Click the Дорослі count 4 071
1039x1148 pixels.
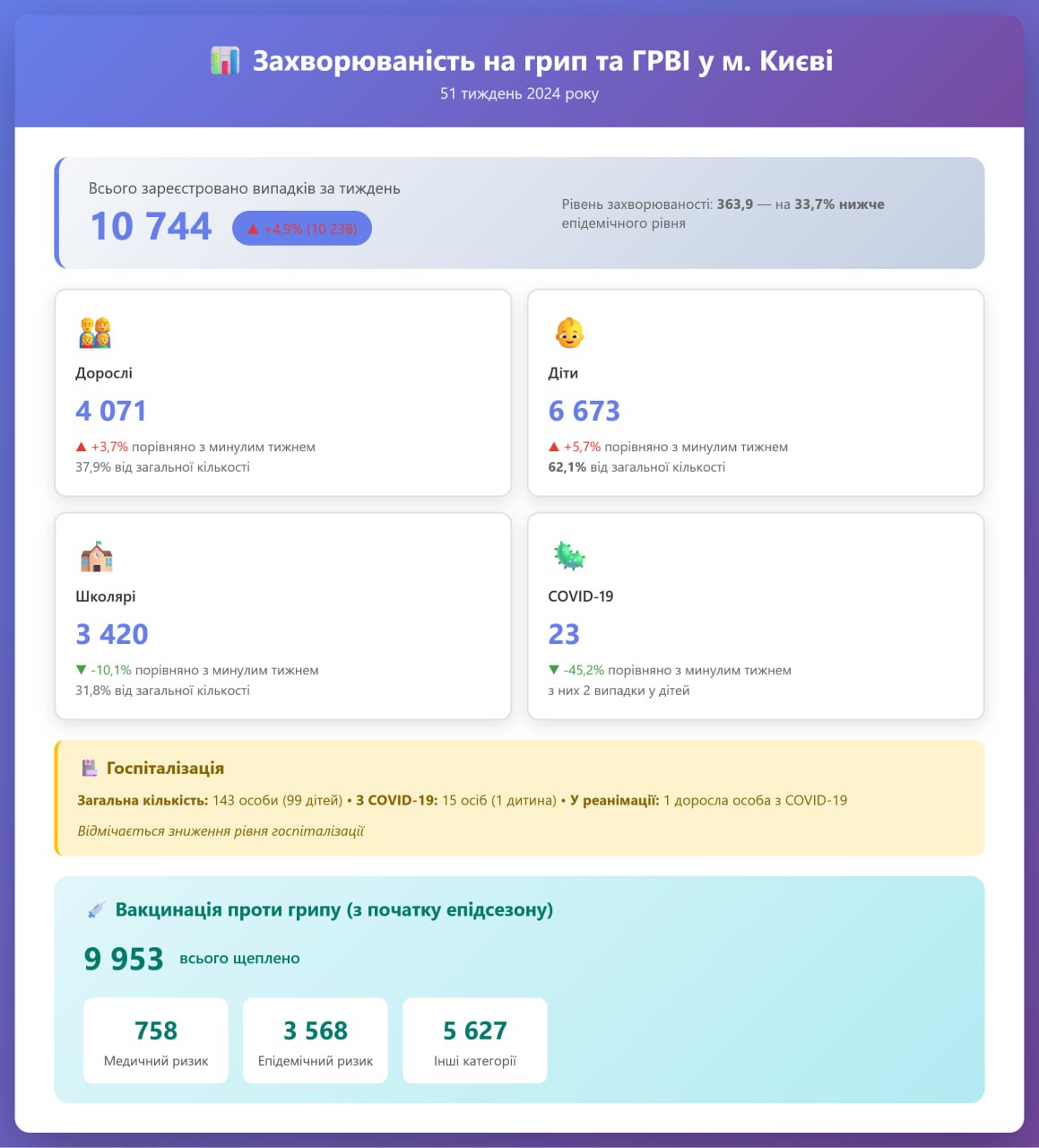pos(111,411)
